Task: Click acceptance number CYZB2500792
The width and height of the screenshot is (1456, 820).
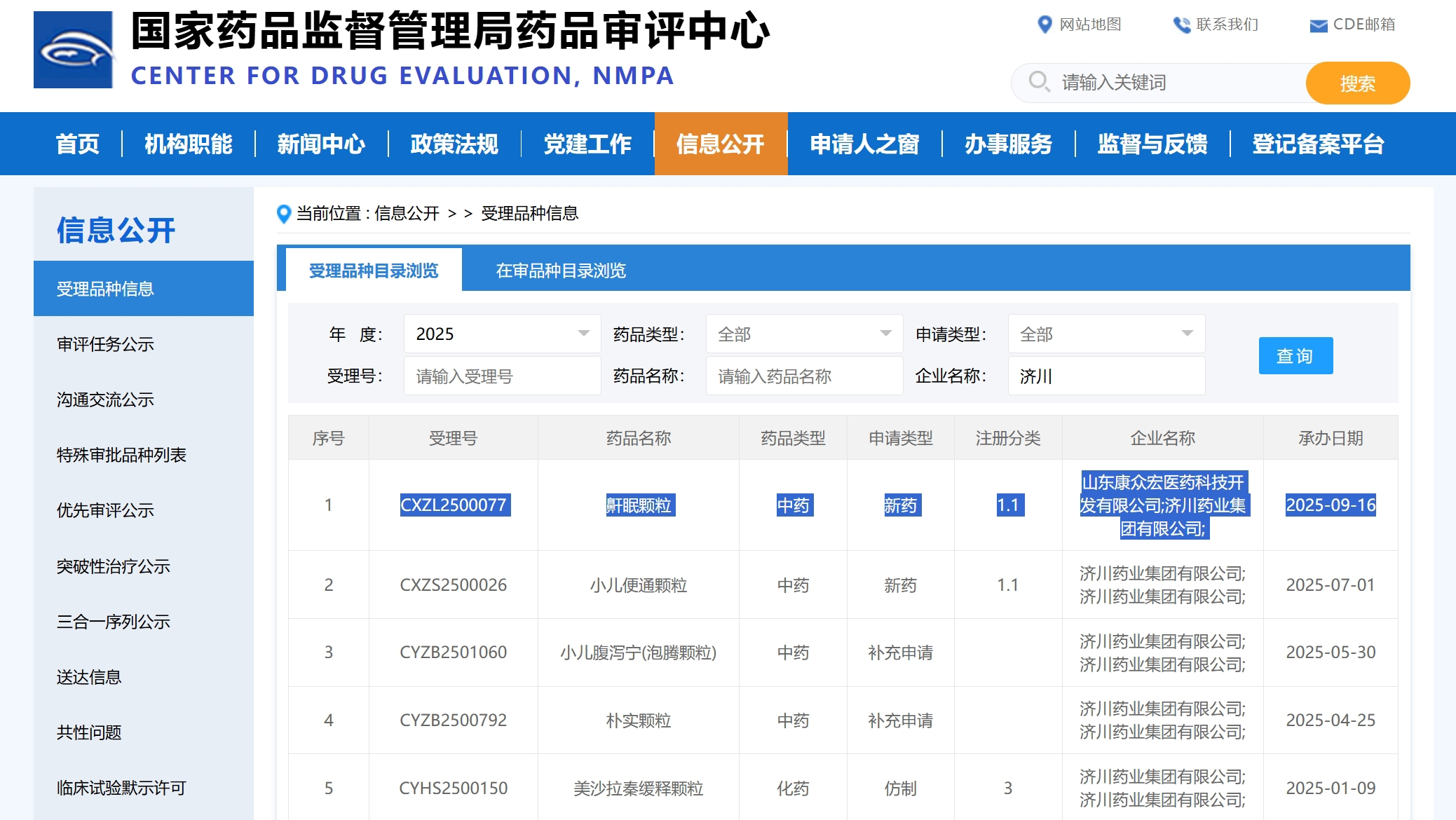Action: tap(454, 720)
